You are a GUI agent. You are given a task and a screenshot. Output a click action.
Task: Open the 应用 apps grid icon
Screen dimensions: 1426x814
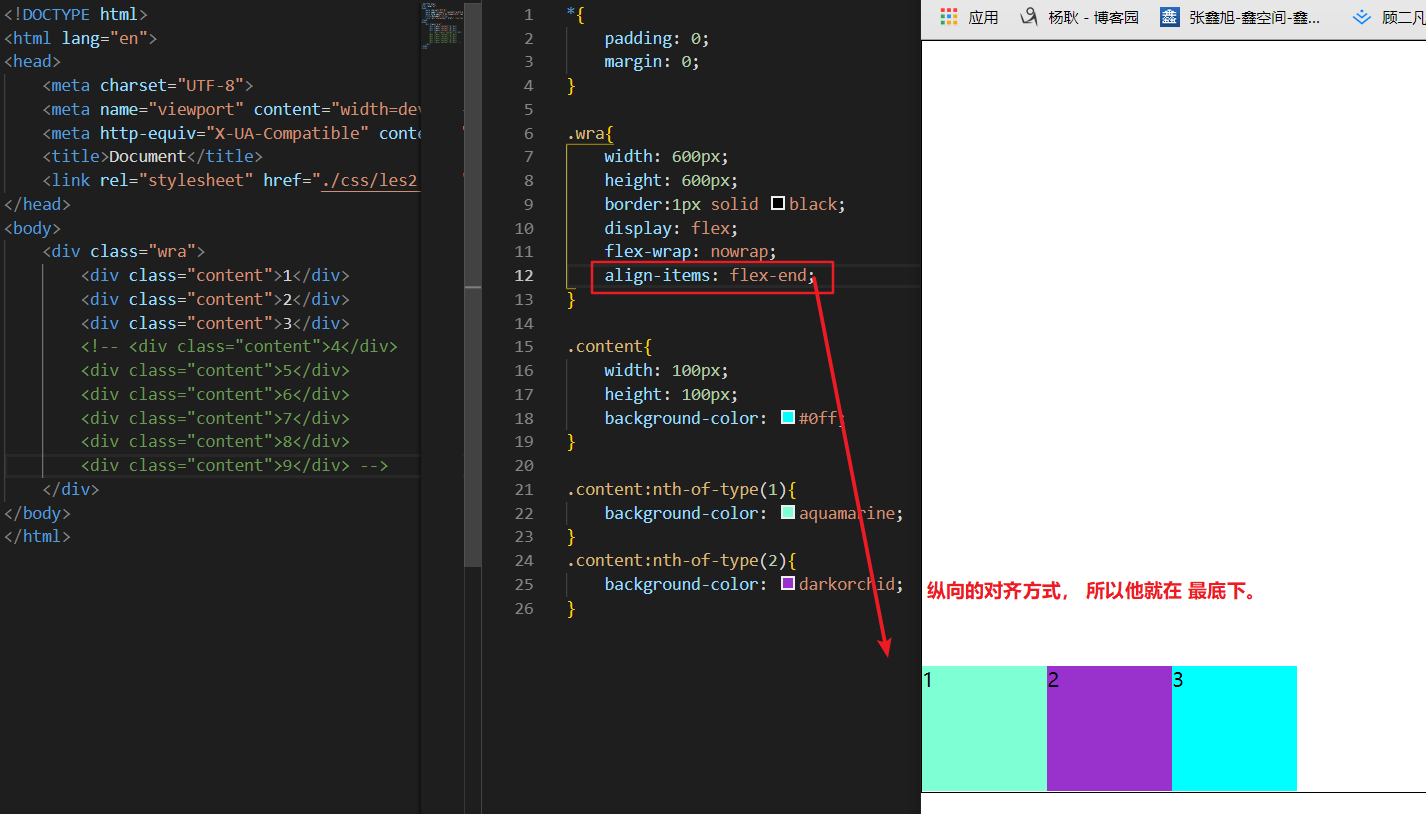pos(949,17)
